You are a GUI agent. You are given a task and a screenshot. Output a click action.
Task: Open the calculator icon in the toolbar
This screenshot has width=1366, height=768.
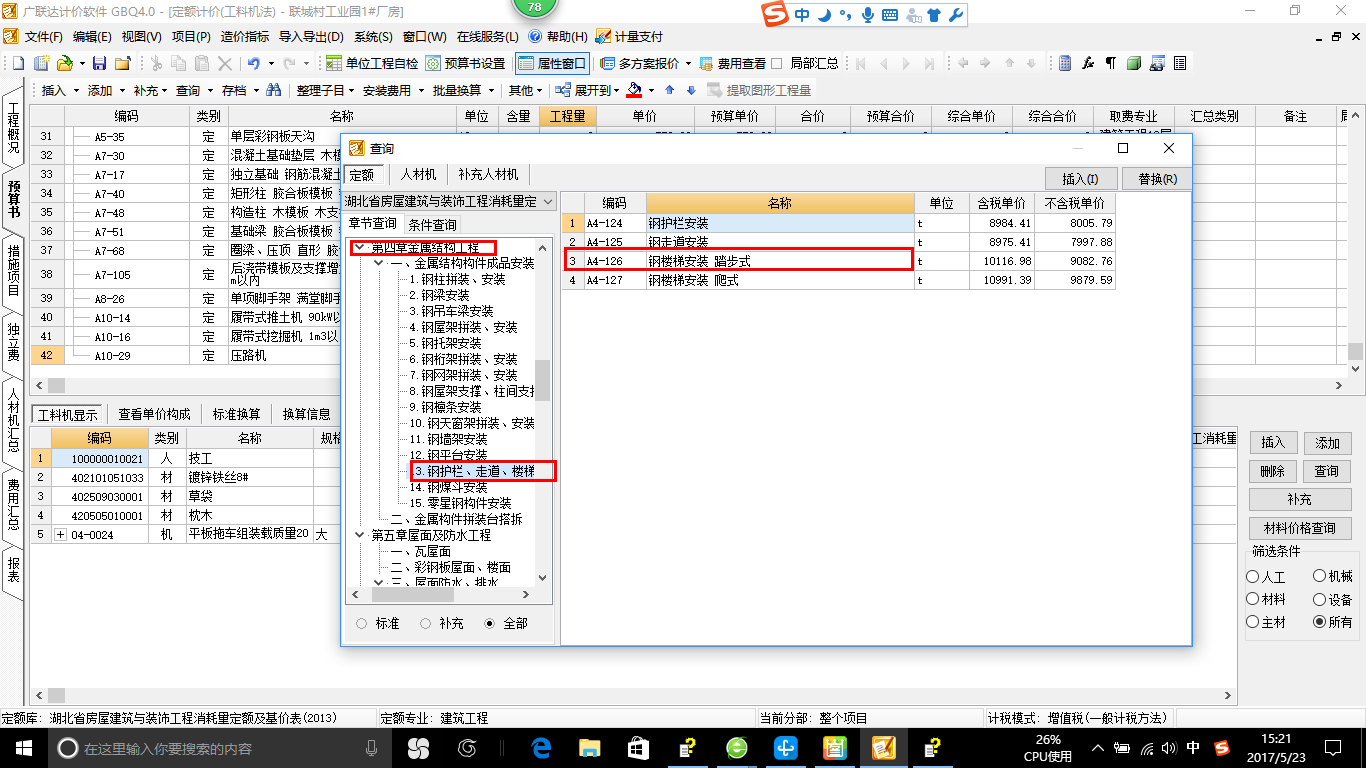click(1066, 63)
